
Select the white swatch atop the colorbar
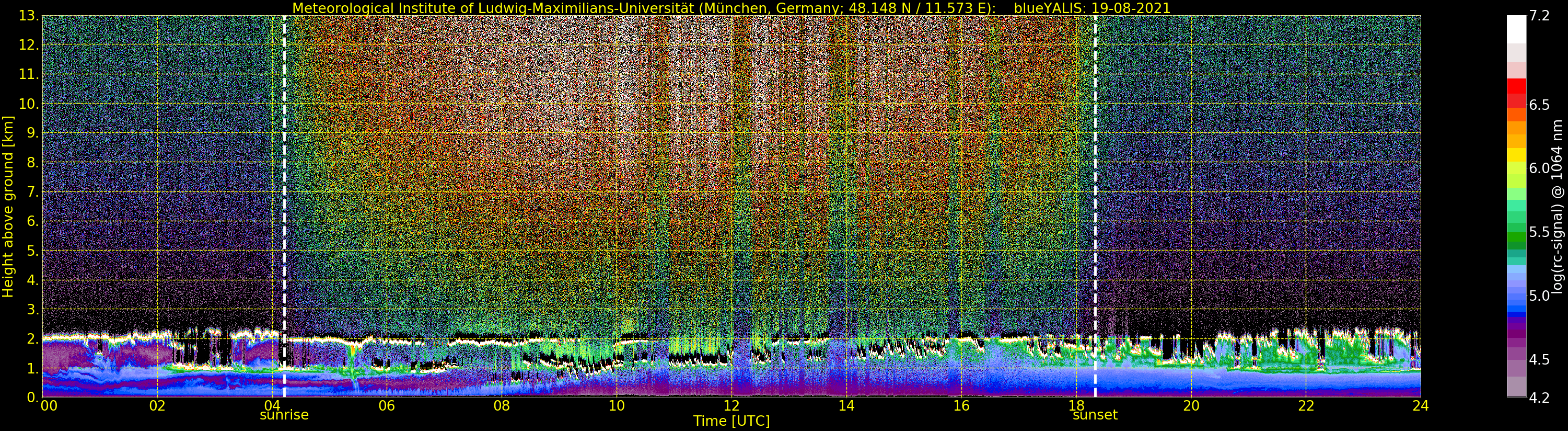(1516, 27)
